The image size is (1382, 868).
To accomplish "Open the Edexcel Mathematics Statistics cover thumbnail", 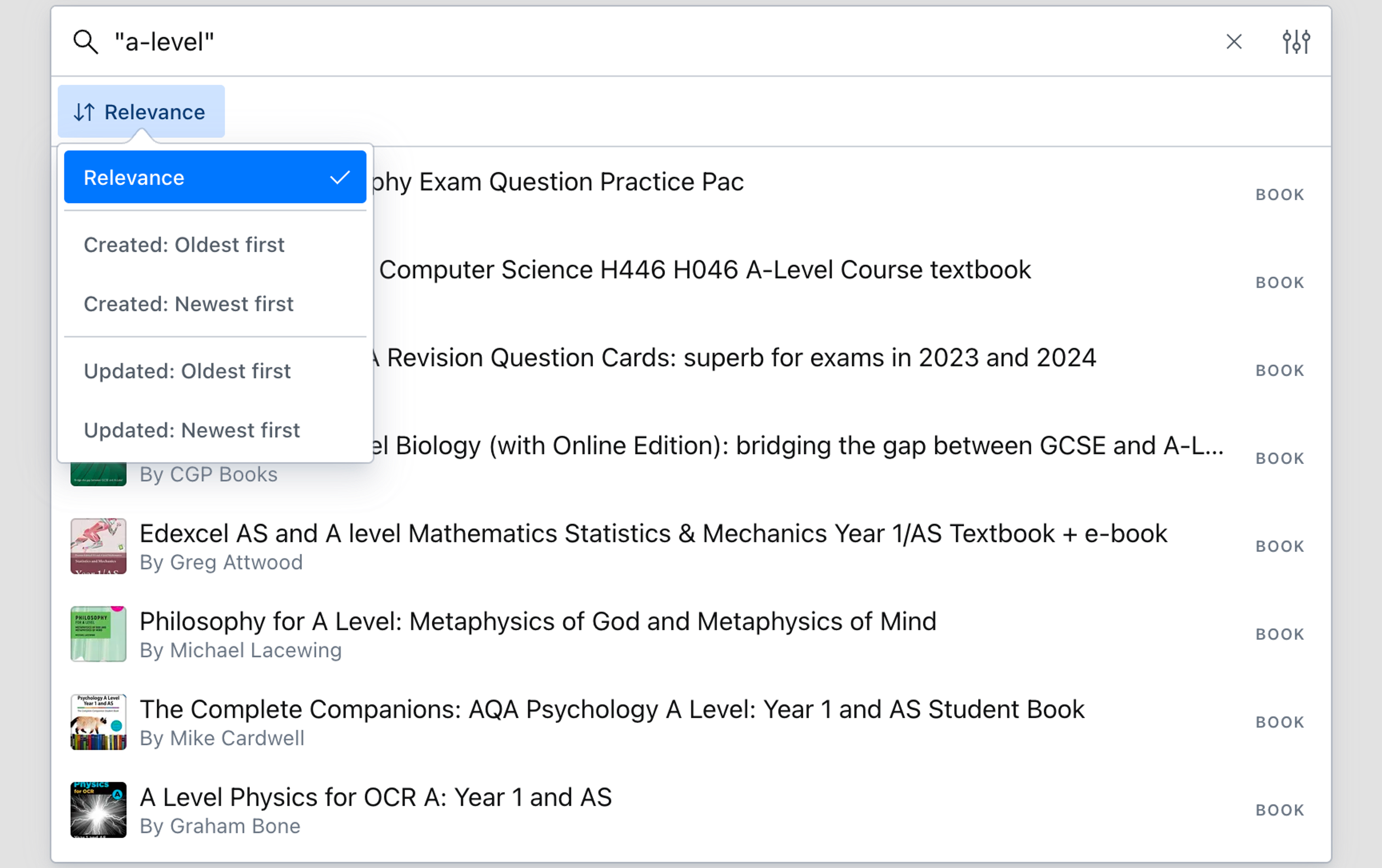I will point(98,547).
